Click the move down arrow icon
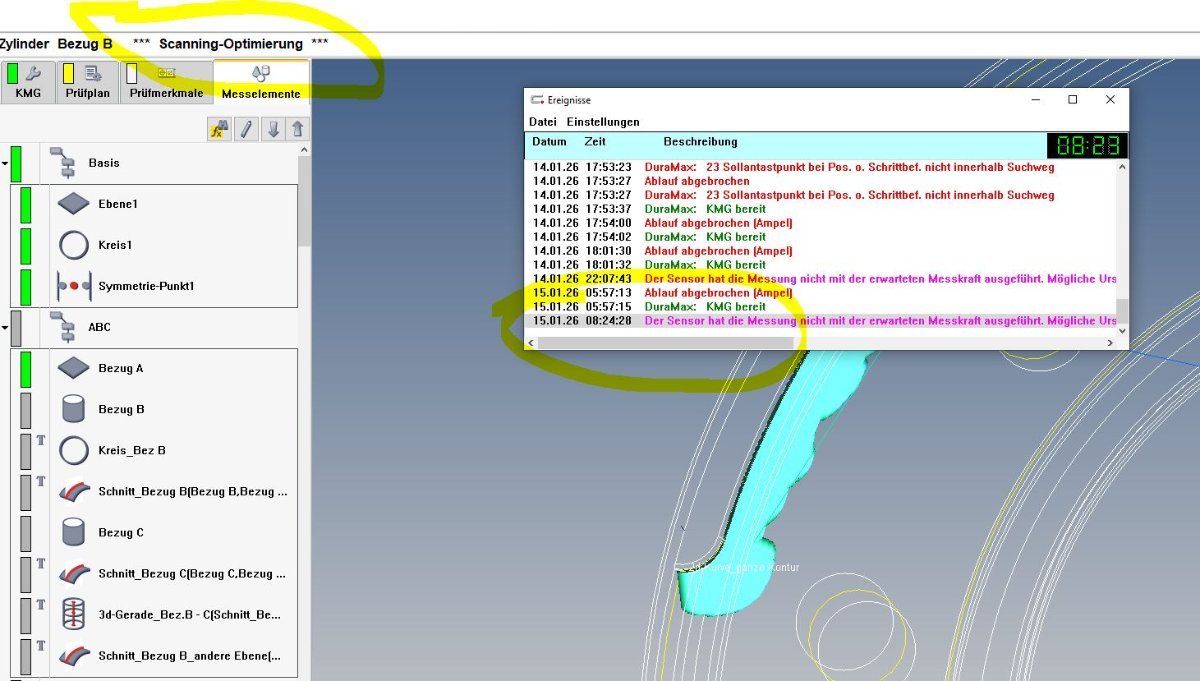This screenshot has height=681, width=1200. pyautogui.click(x=273, y=129)
